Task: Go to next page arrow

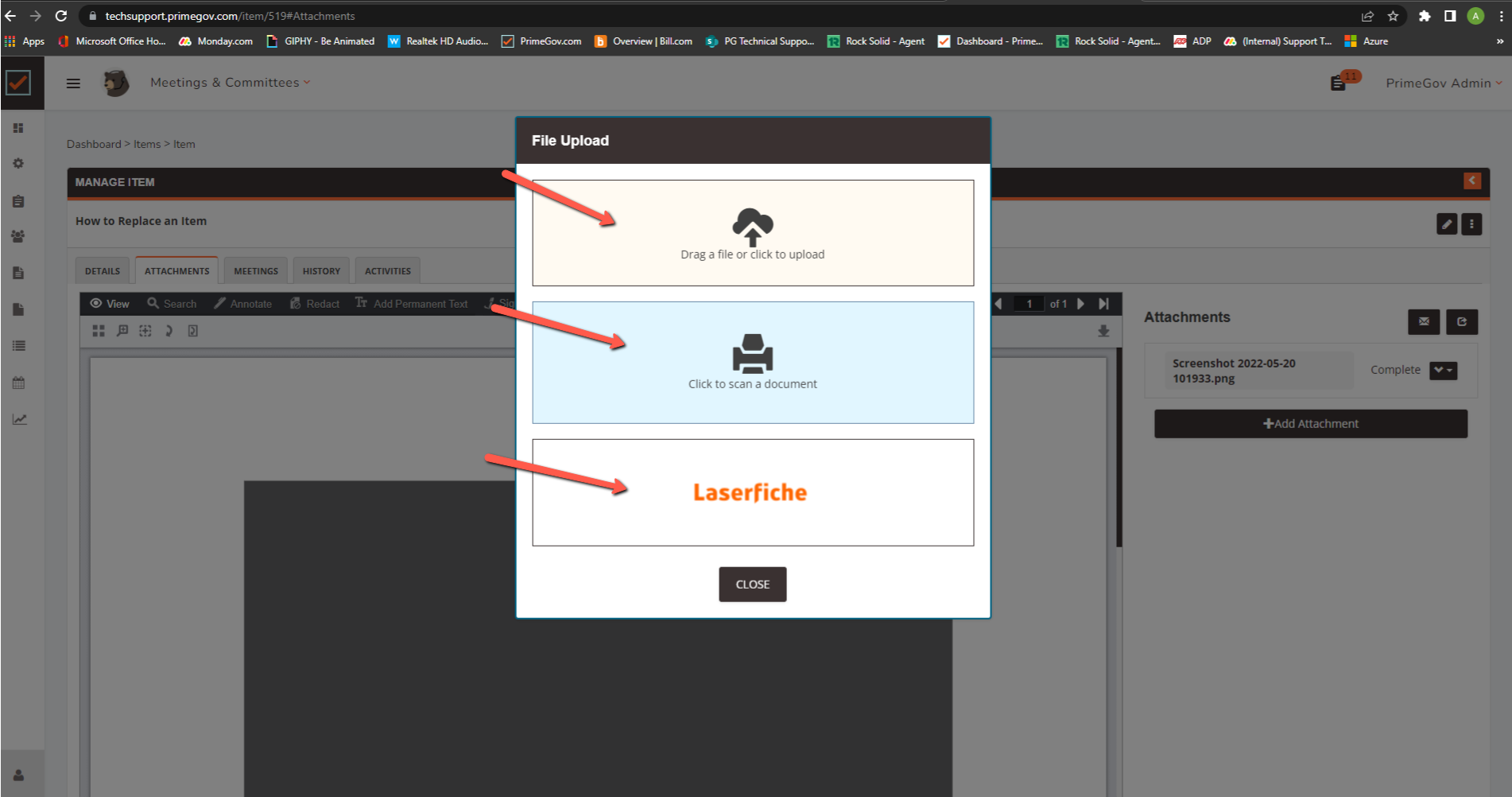Action: point(1080,304)
